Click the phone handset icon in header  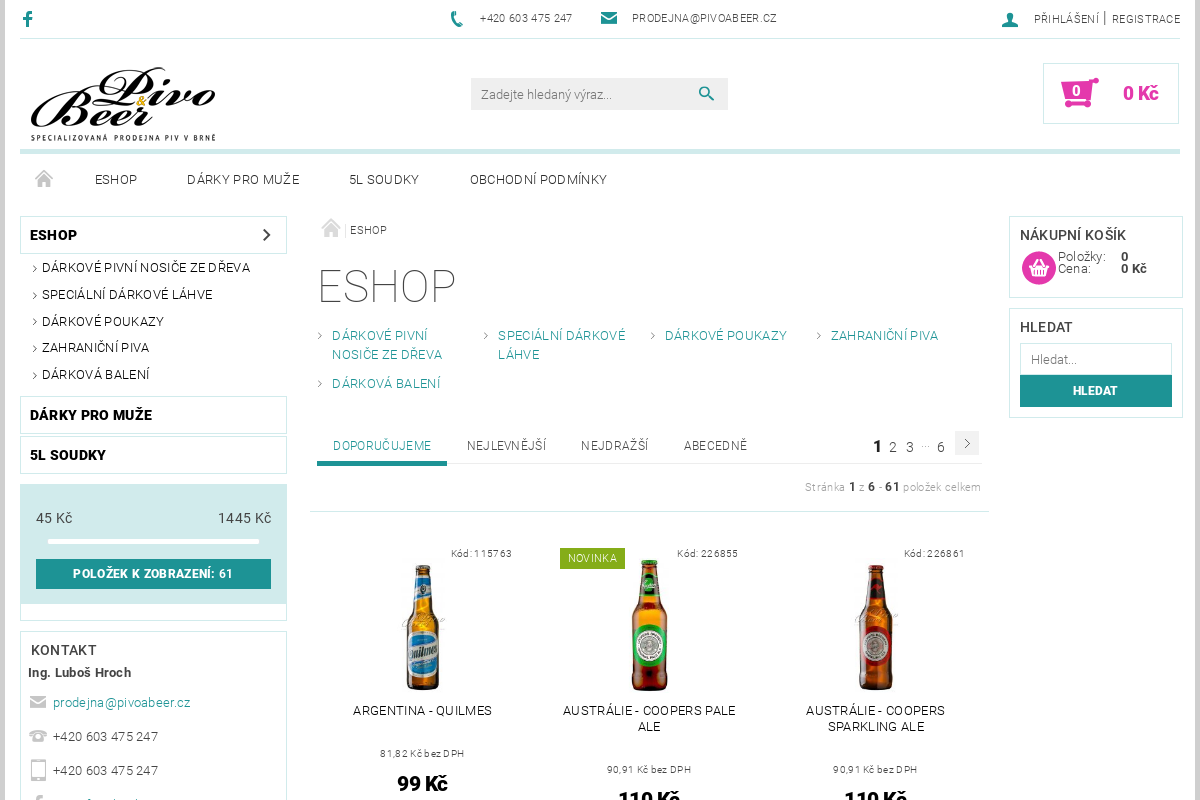[x=457, y=19]
